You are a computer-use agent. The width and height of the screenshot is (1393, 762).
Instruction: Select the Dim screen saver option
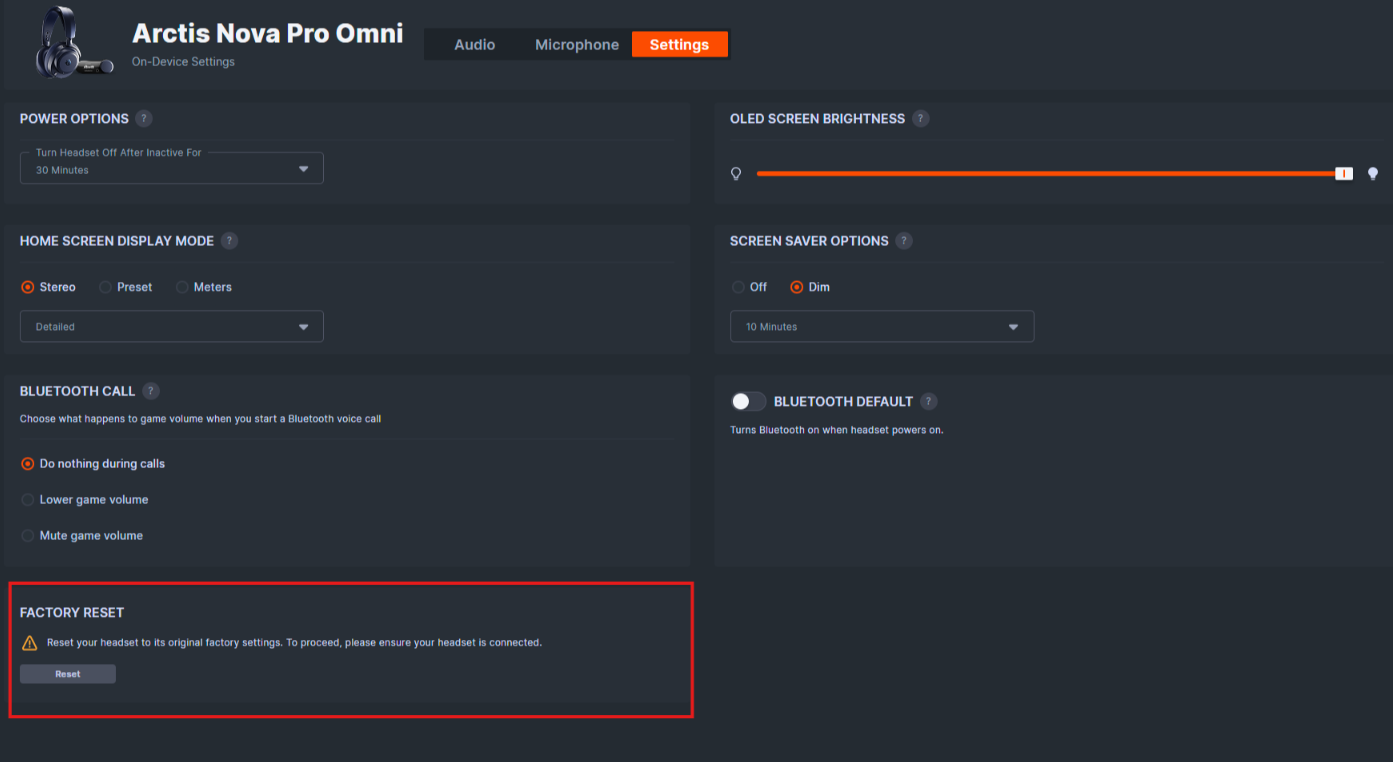point(810,287)
